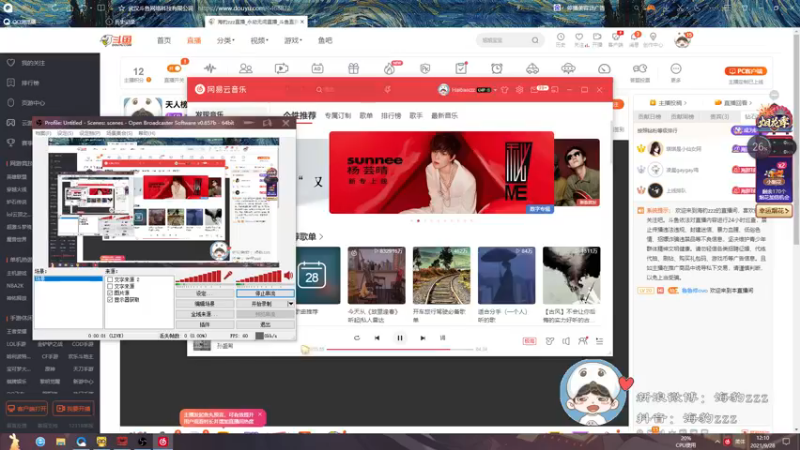The width and height of the screenshot is (800, 450).
Task: Open dropdown arrow beside OBS start recording
Action: pyautogui.click(x=291, y=304)
